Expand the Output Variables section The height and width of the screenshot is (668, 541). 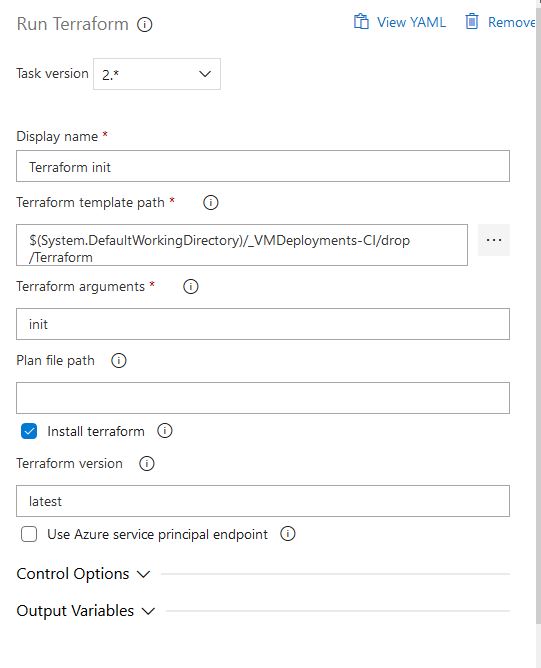pos(86,611)
